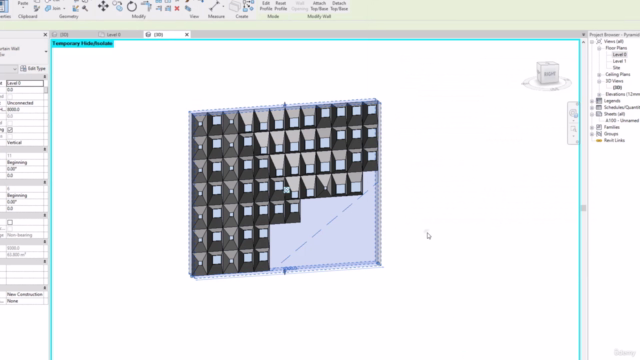Collapse the Sheets (all) node
Image resolution: width=640 pixels, height=360 pixels.
pos(592,114)
